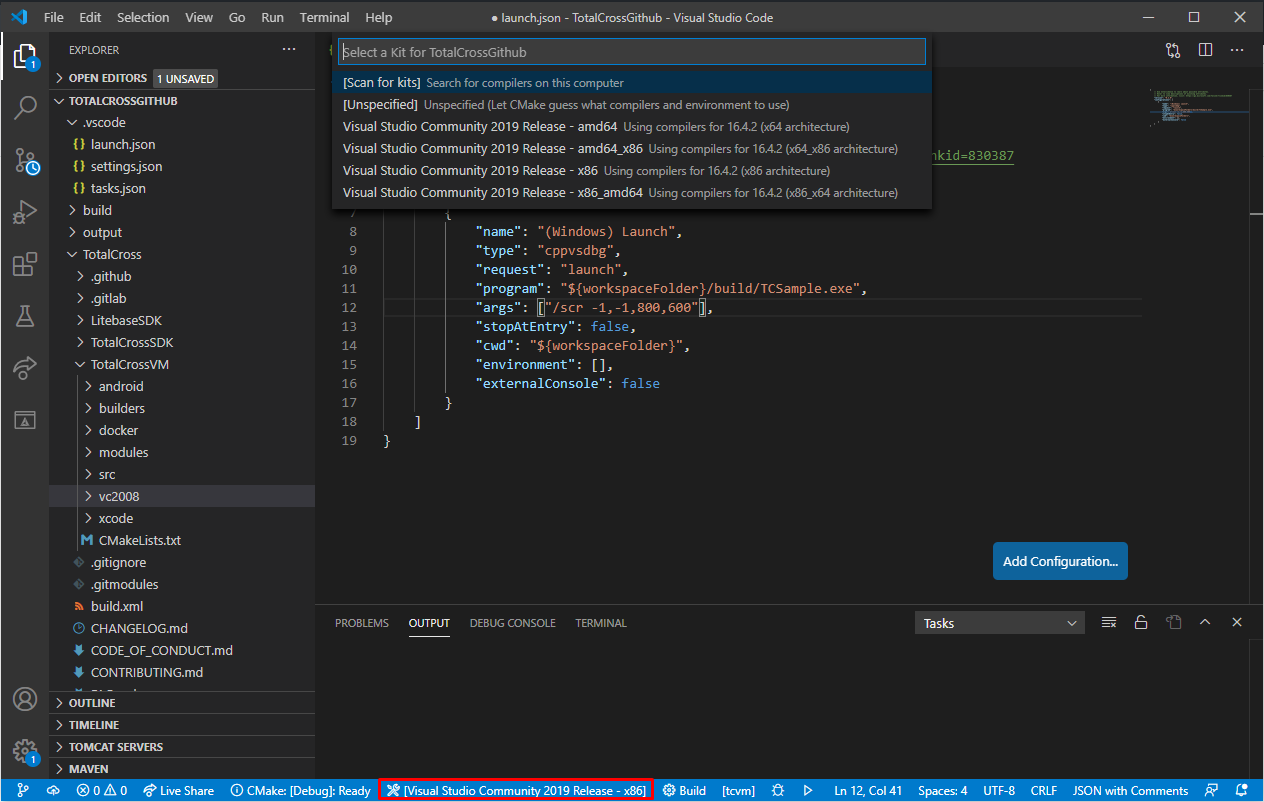Viewport: 1264px width, 802px height.
Task: Expand the OUTLINE section
Action: 182,703
